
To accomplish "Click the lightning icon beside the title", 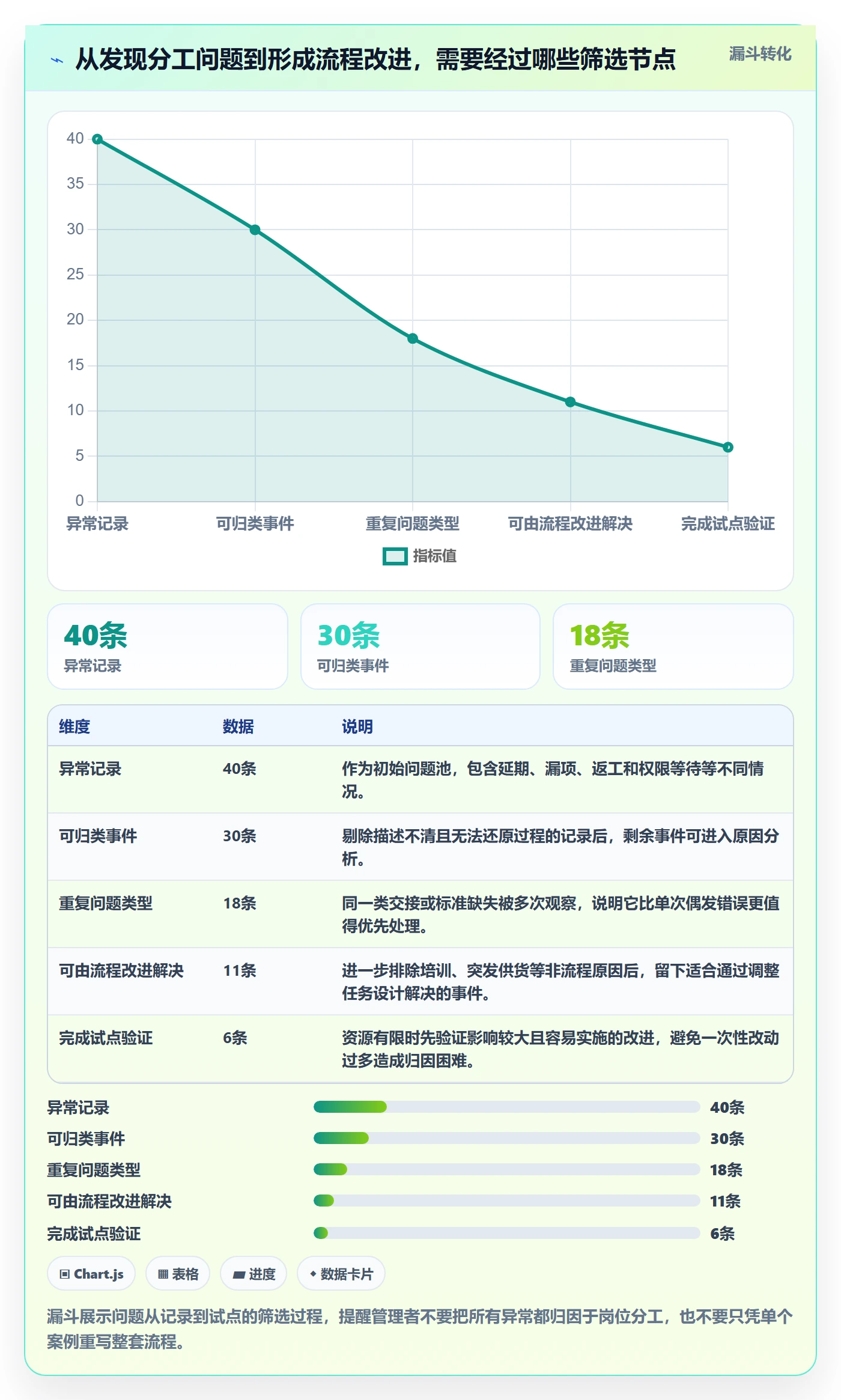I will point(57,60).
